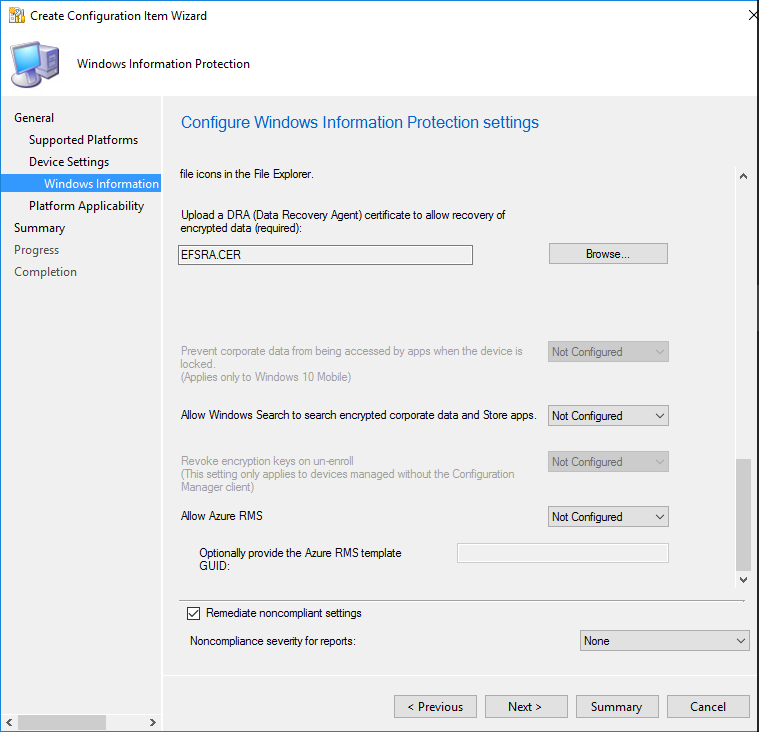
Task: Click the sidebar horizontal scrollbar left arrow
Action: (8, 722)
